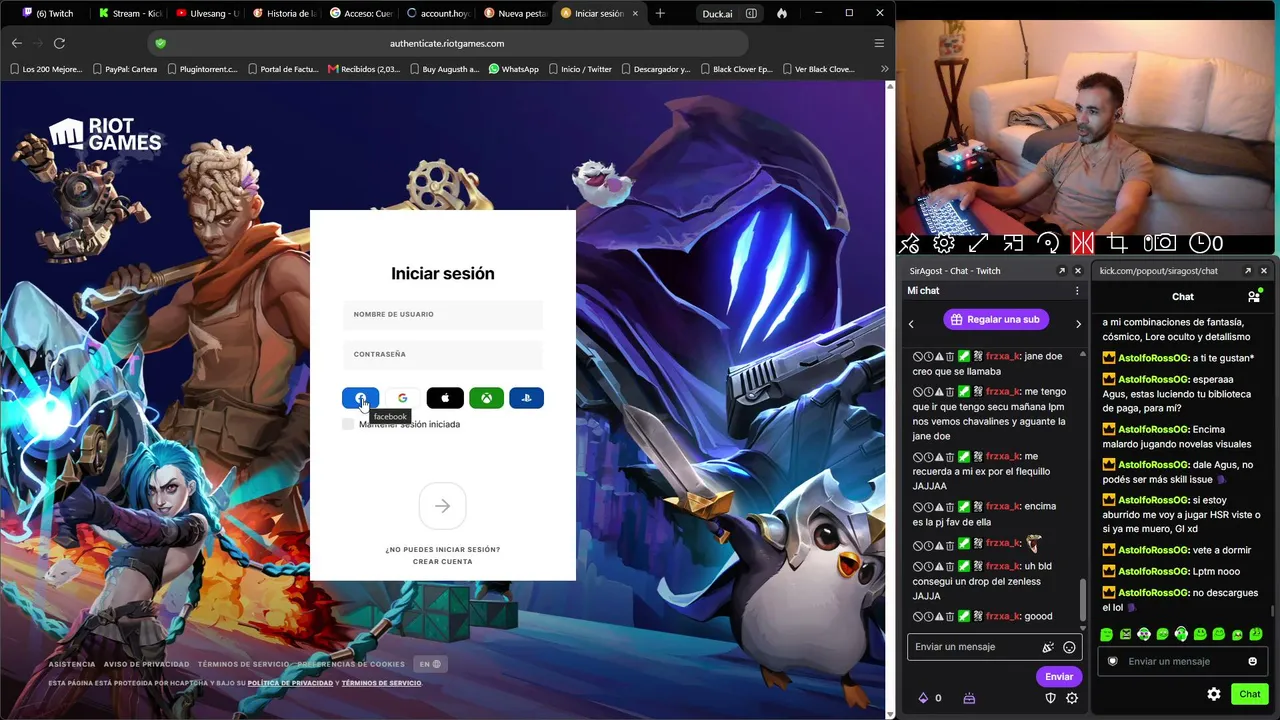Click the Twitch shield moderation icon

click(x=1051, y=698)
